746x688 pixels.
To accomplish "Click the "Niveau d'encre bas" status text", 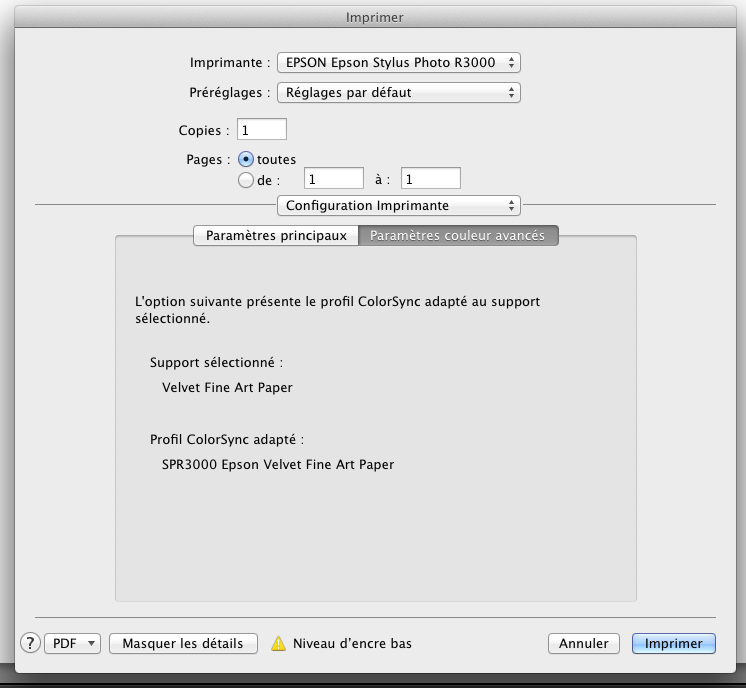I will point(352,643).
